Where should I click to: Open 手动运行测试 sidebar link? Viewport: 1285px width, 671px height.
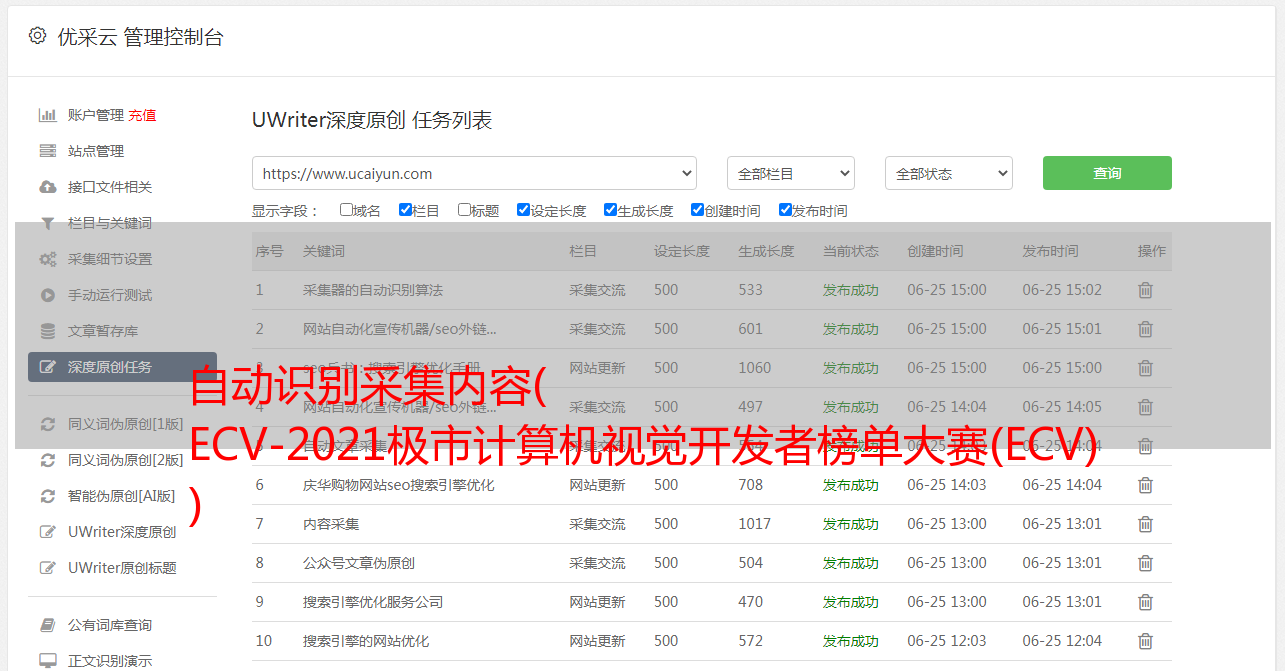point(110,295)
